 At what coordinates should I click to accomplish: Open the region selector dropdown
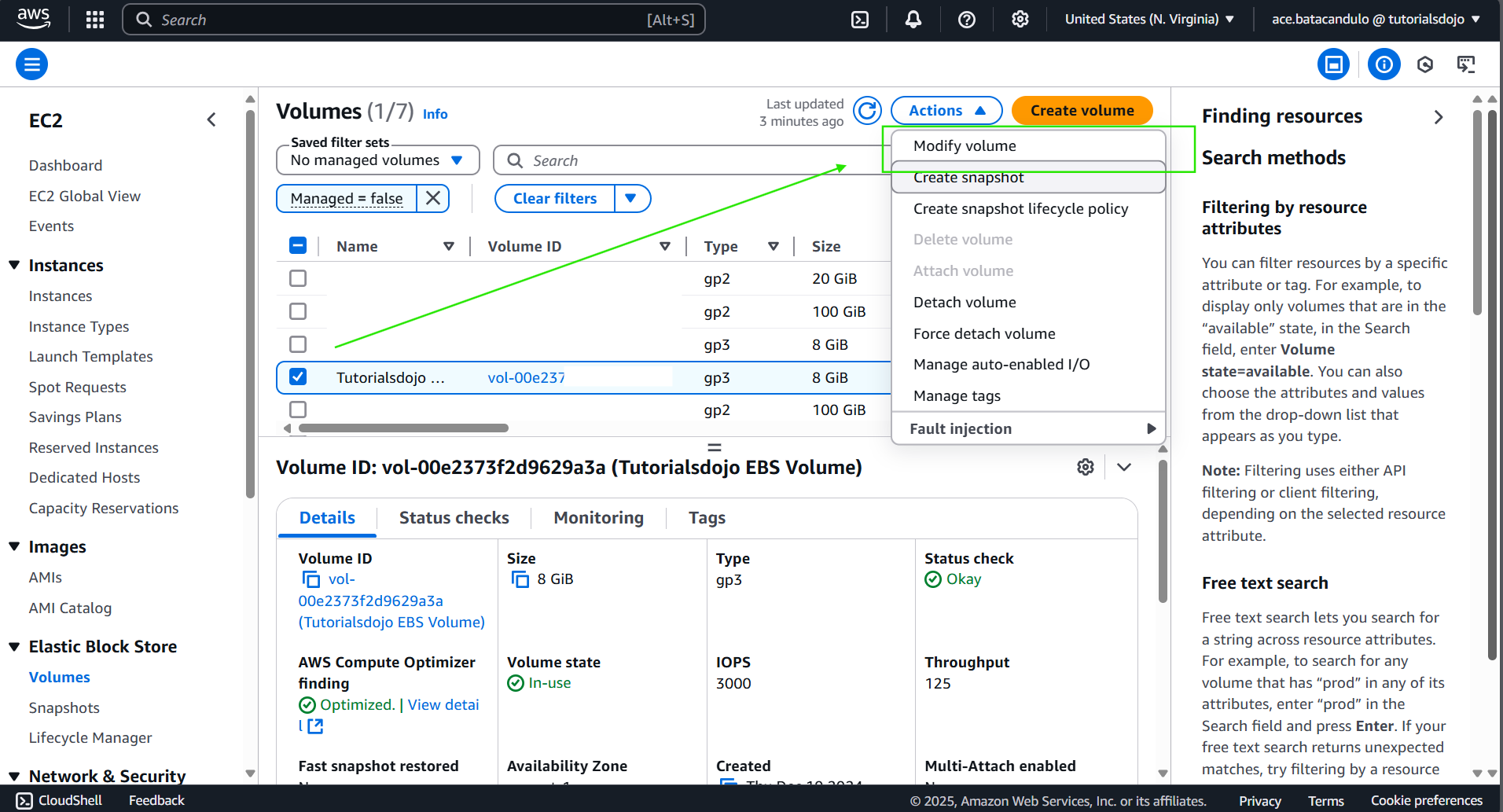pyautogui.click(x=1149, y=20)
